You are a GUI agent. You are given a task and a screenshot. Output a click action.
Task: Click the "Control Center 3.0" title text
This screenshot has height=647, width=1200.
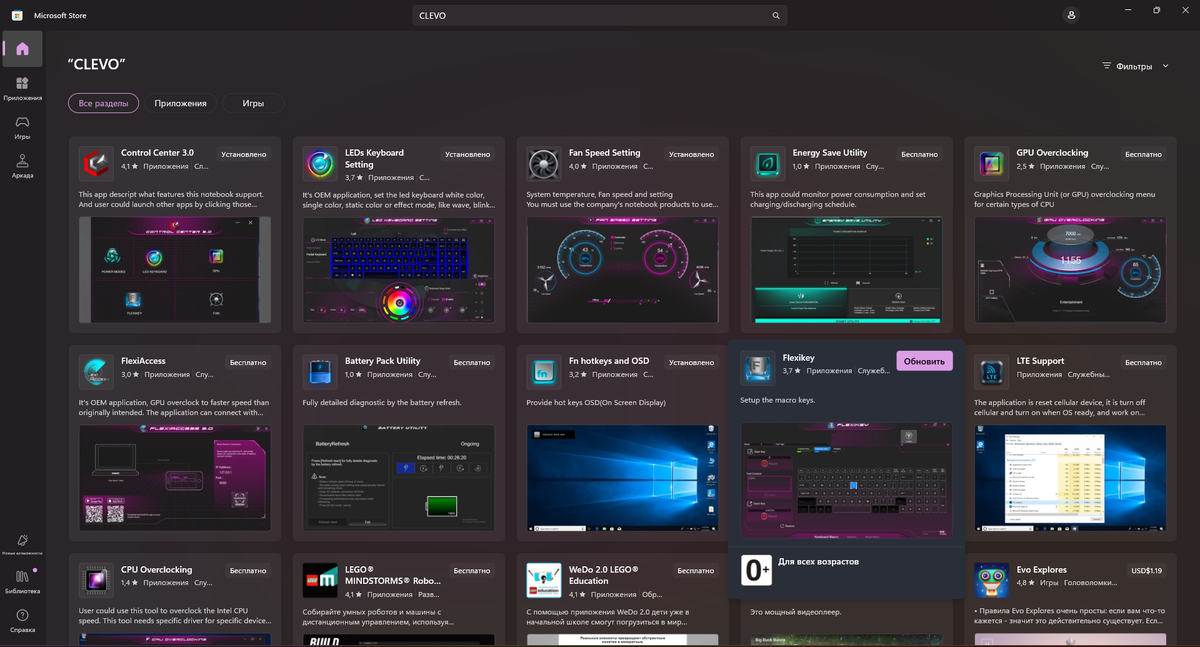(158, 153)
